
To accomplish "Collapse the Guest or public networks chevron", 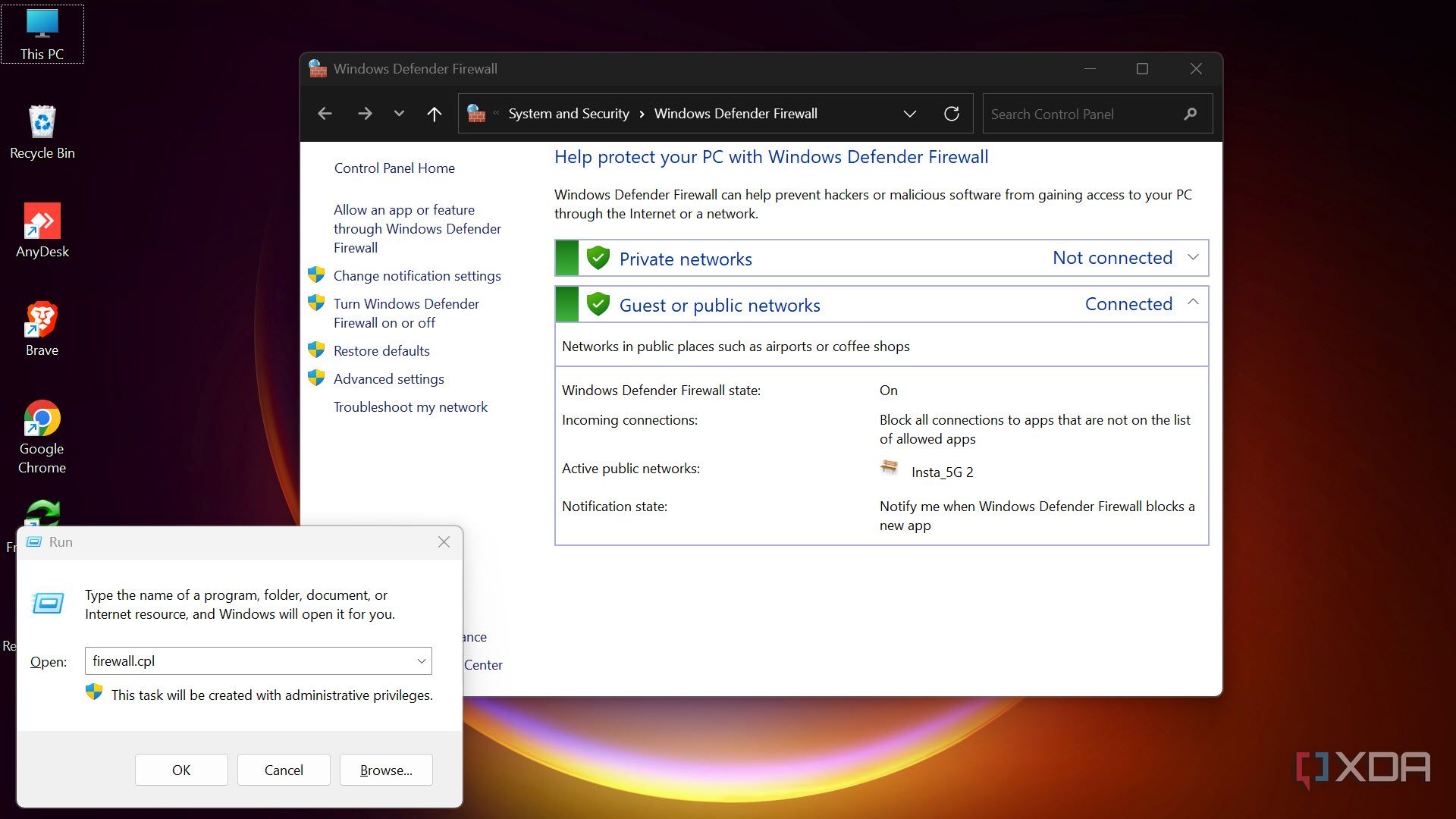I will (x=1193, y=302).
